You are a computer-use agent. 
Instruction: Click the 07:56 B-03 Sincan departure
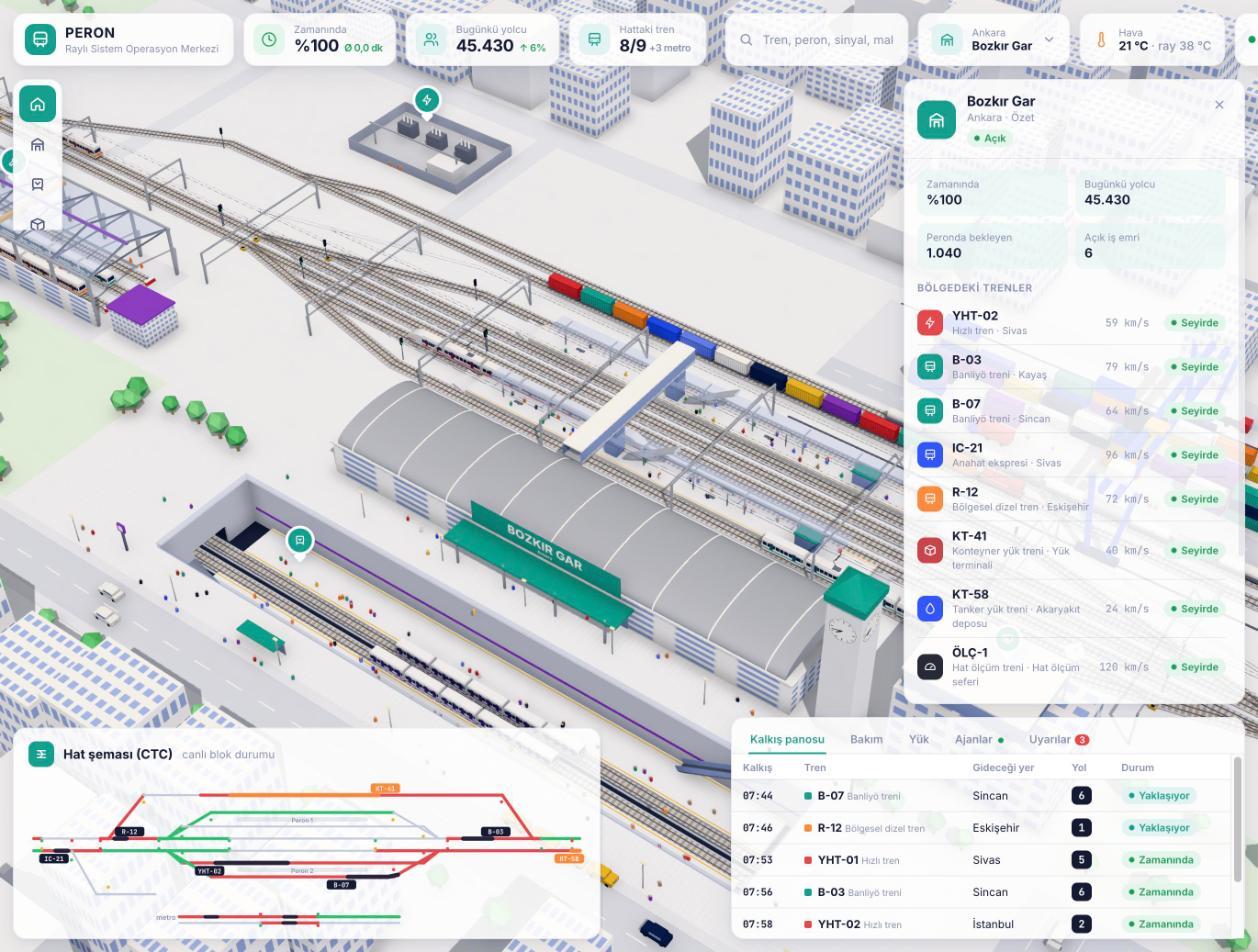(x=983, y=892)
